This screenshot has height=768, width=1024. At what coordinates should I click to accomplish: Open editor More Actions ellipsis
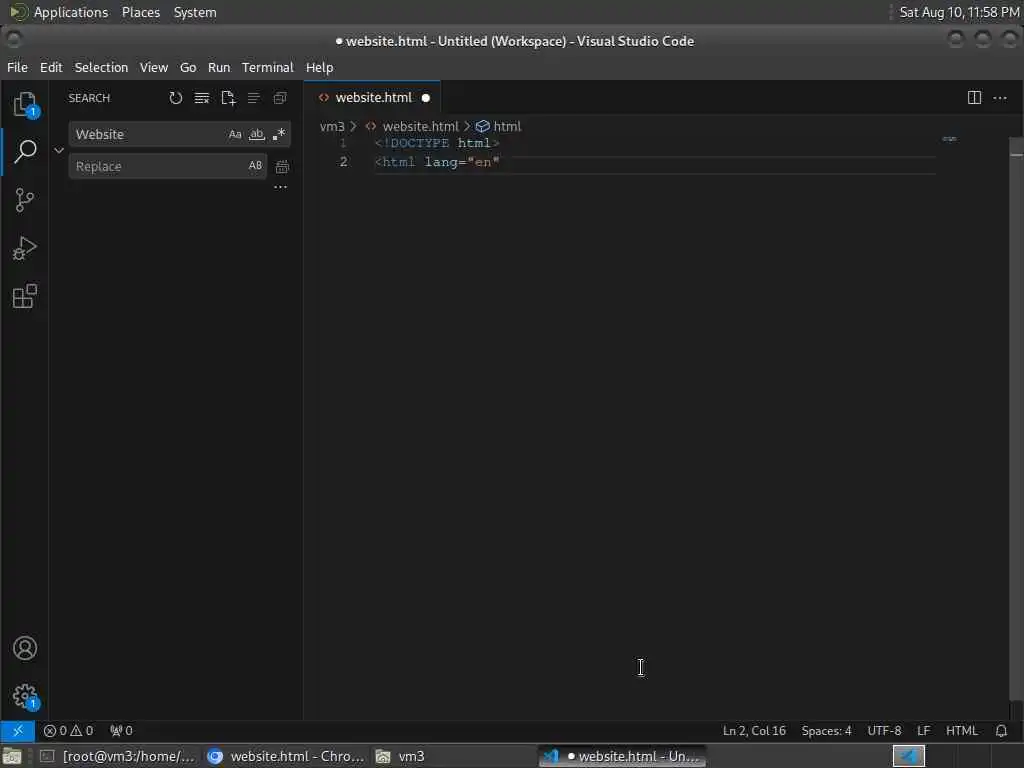point(1000,98)
